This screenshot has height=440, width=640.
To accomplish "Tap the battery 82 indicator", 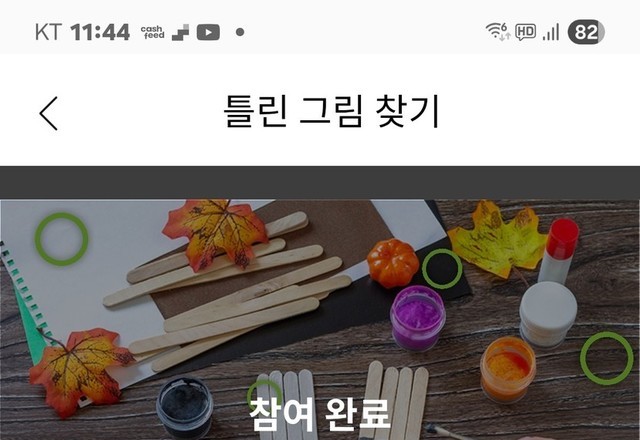I will [x=586, y=32].
